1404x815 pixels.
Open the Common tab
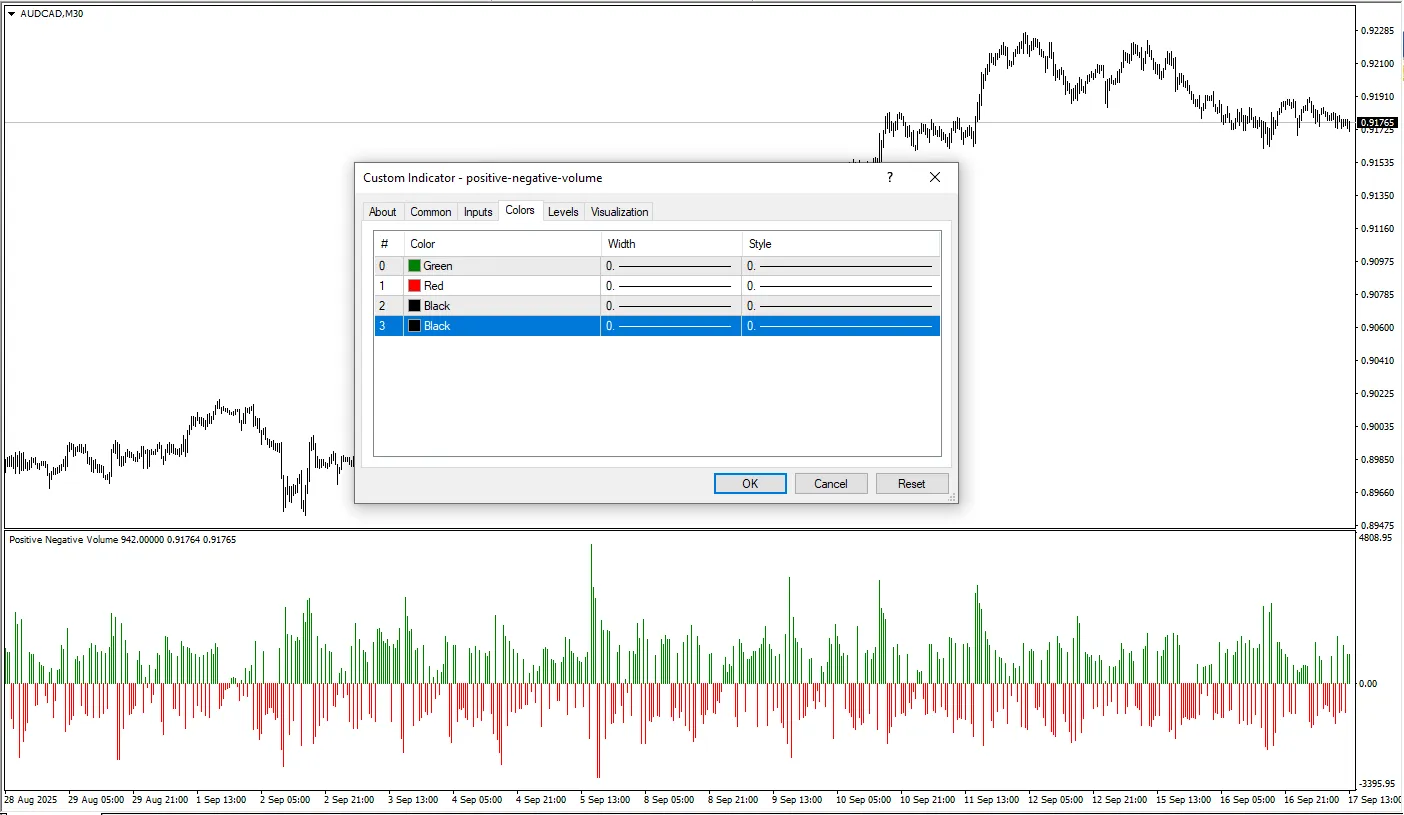point(430,212)
